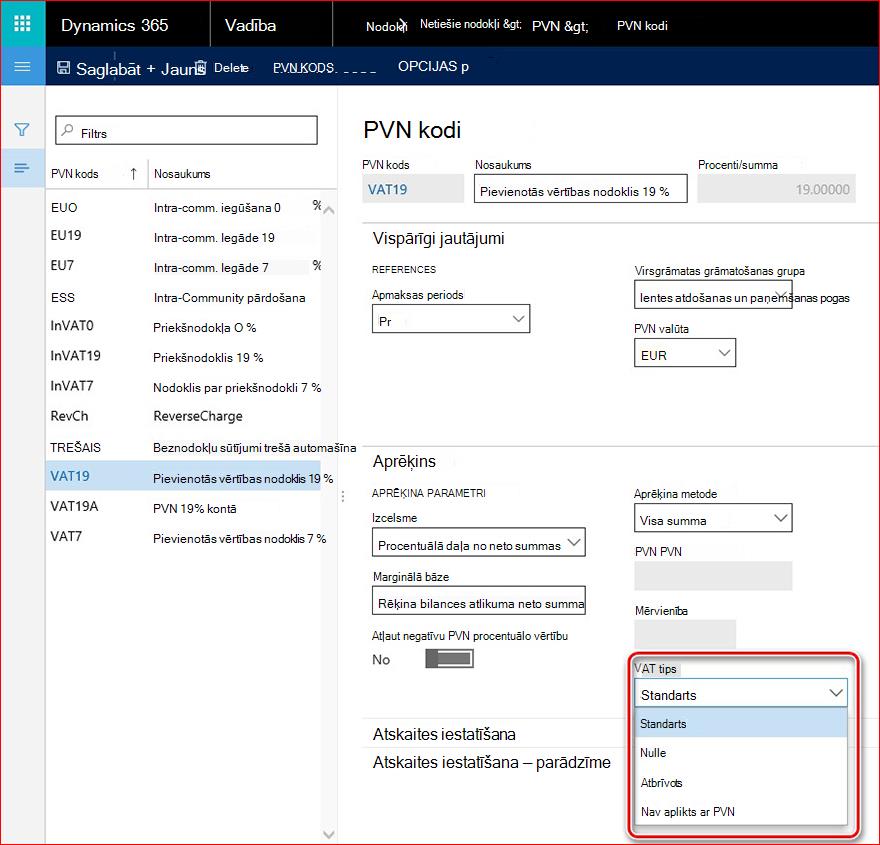Click the Nosaukums text field

tap(580, 189)
